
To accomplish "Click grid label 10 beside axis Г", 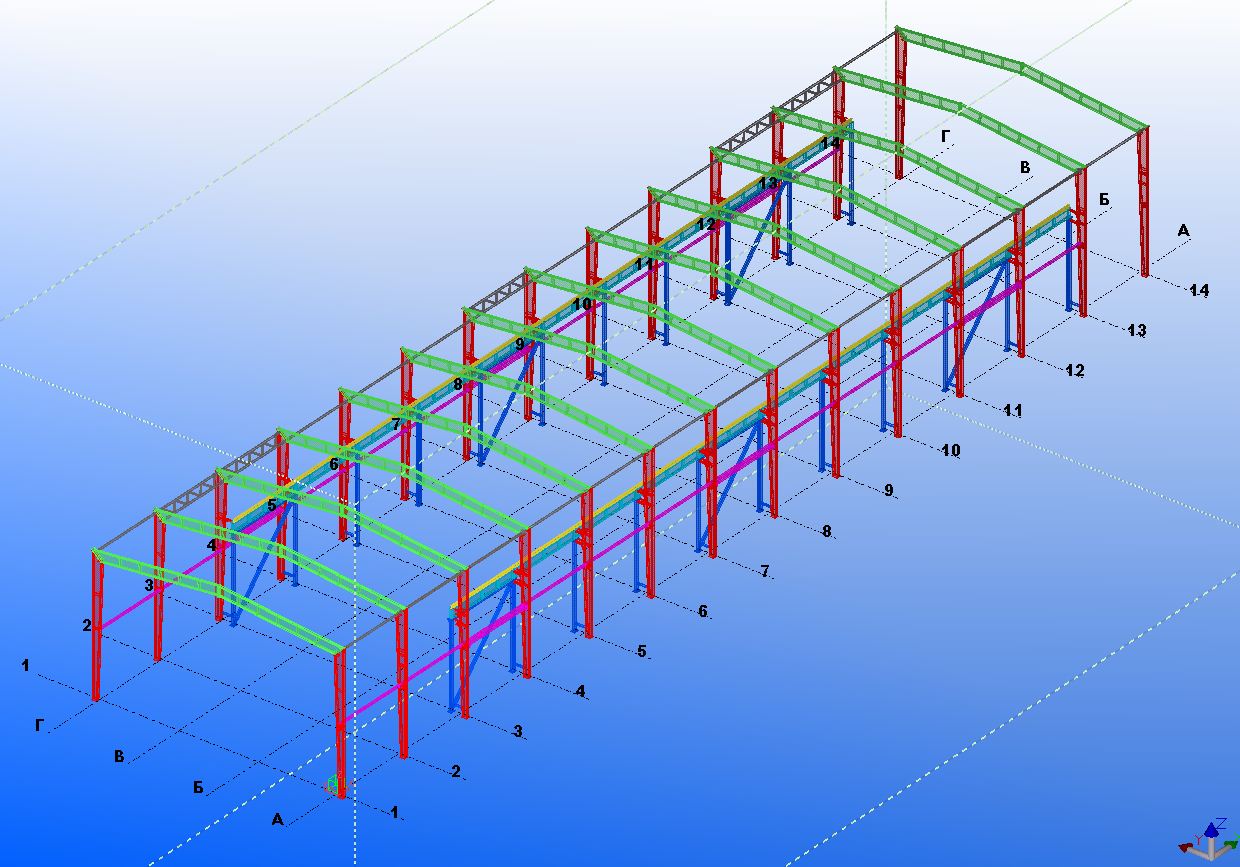I will point(582,303).
